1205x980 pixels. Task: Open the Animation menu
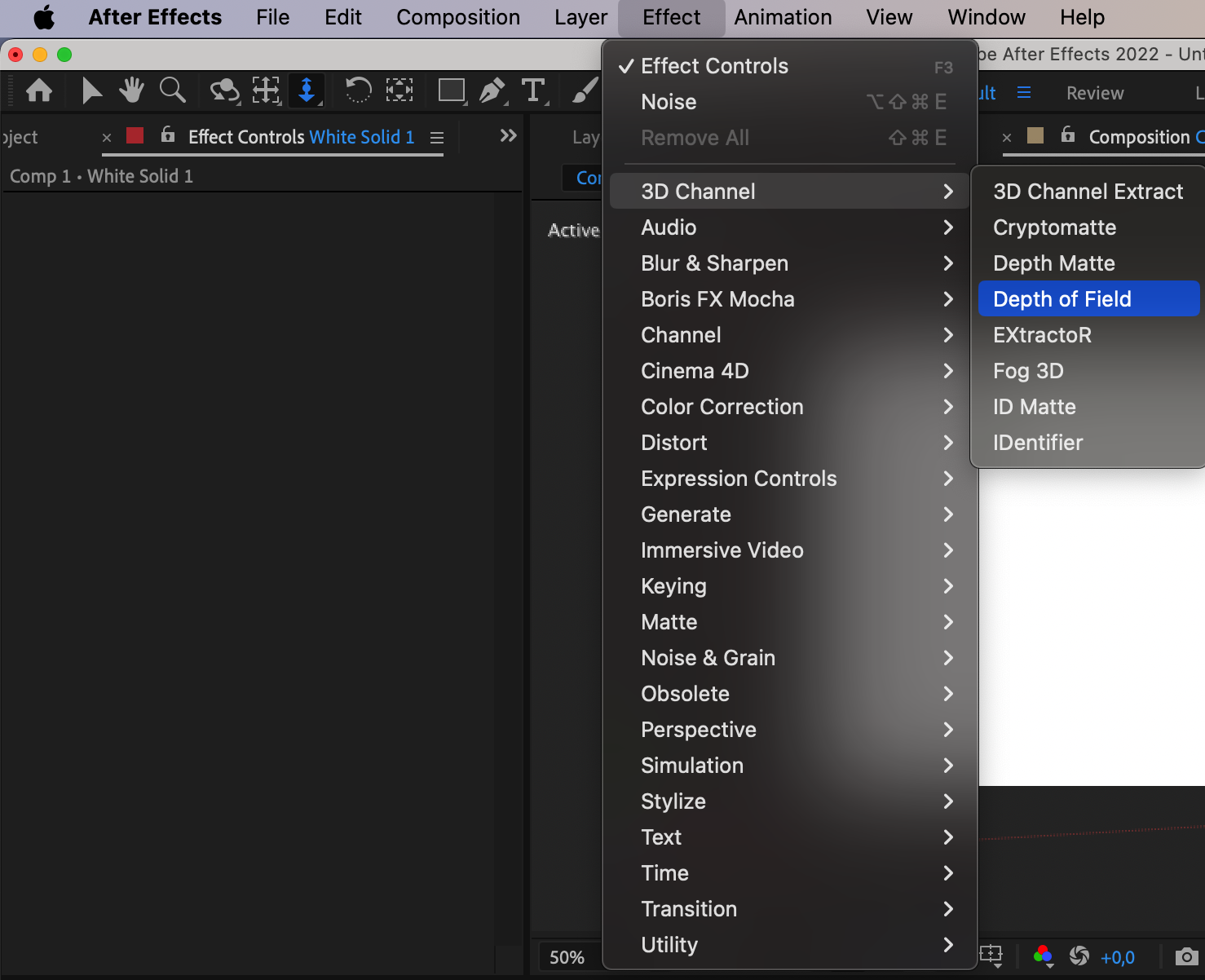click(x=783, y=17)
